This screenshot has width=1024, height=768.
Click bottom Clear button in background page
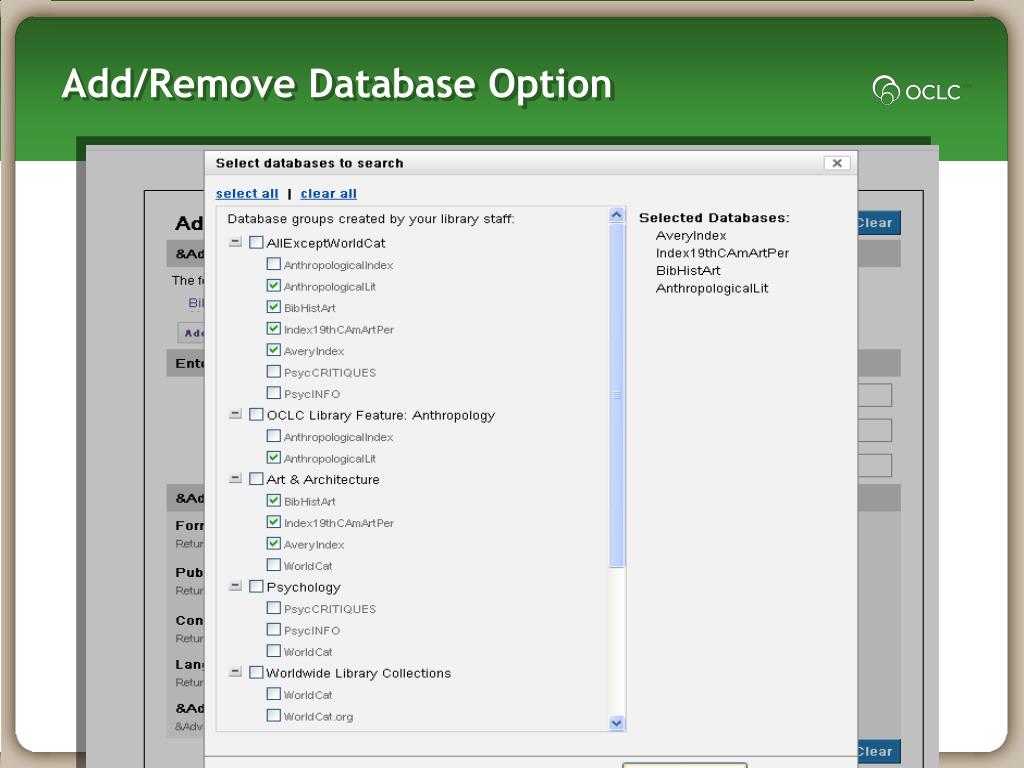click(879, 751)
